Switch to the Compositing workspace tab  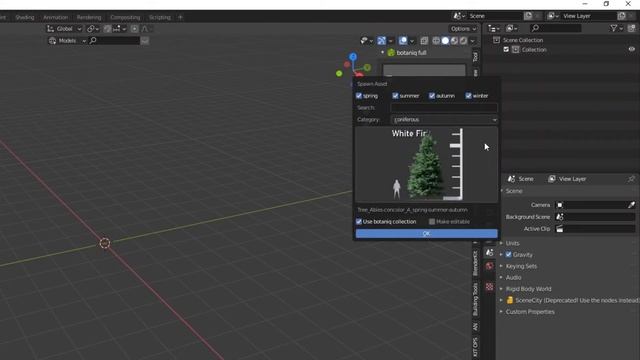[x=125, y=18]
